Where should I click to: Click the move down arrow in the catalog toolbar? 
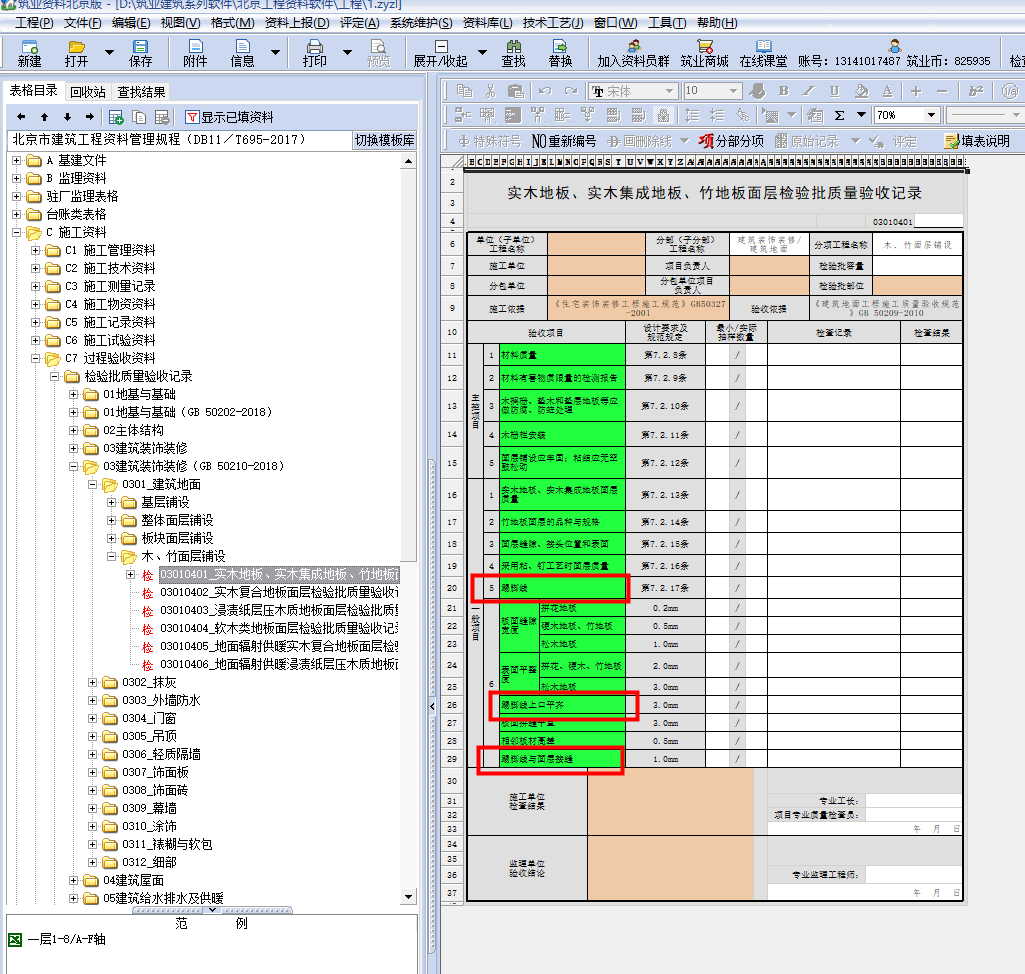pyautogui.click(x=67, y=117)
